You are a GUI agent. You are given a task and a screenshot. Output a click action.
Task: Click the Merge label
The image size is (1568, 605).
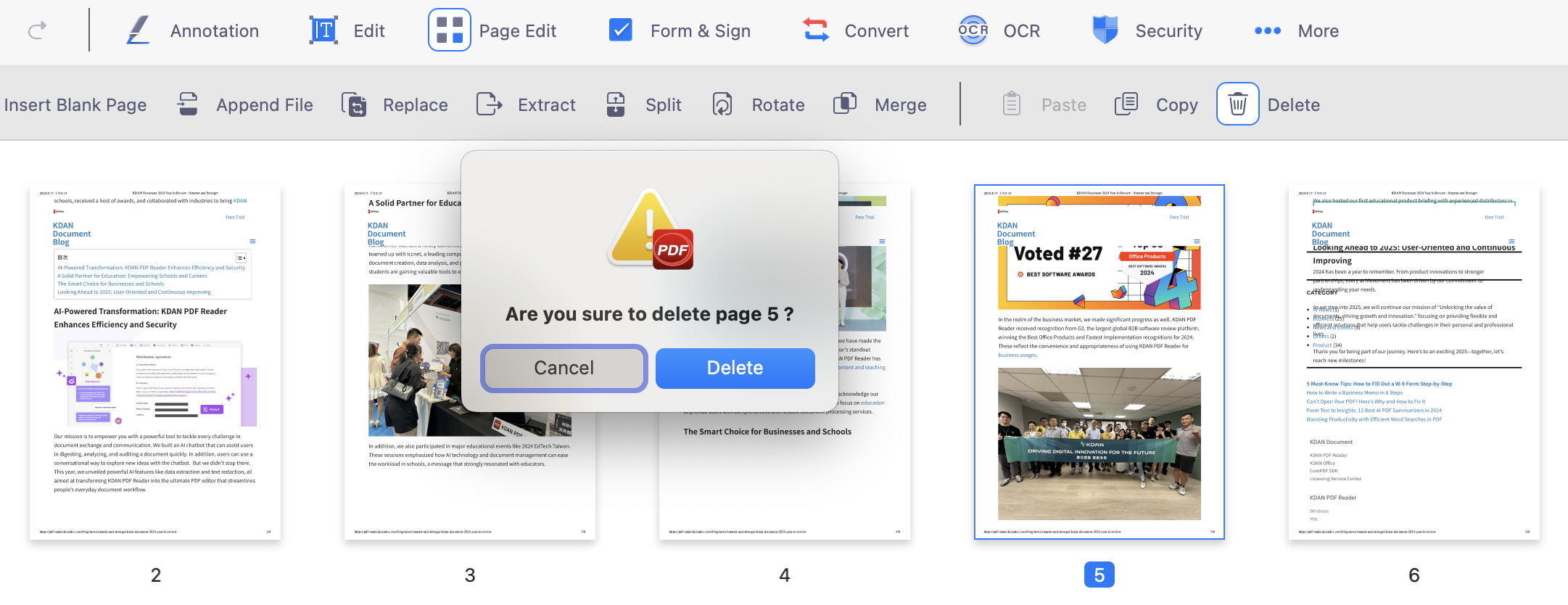coord(901,105)
